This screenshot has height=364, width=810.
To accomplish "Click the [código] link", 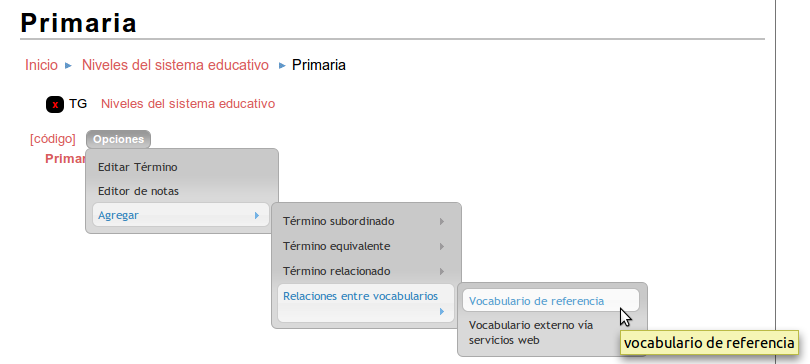I will click(53, 139).
